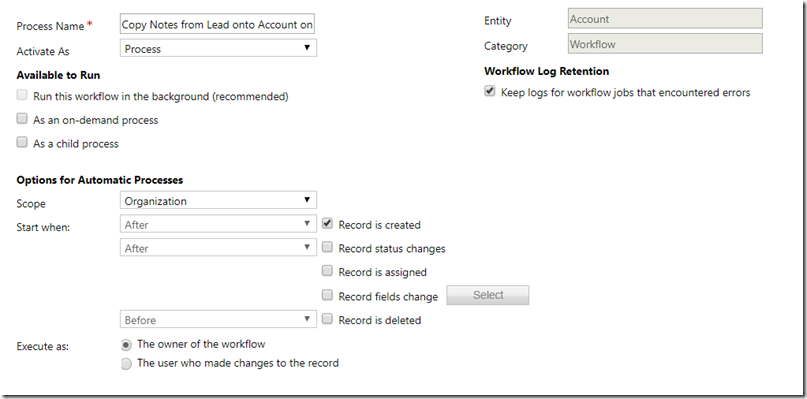Click the Category field showing Workflow
807x399 pixels.
665,44
